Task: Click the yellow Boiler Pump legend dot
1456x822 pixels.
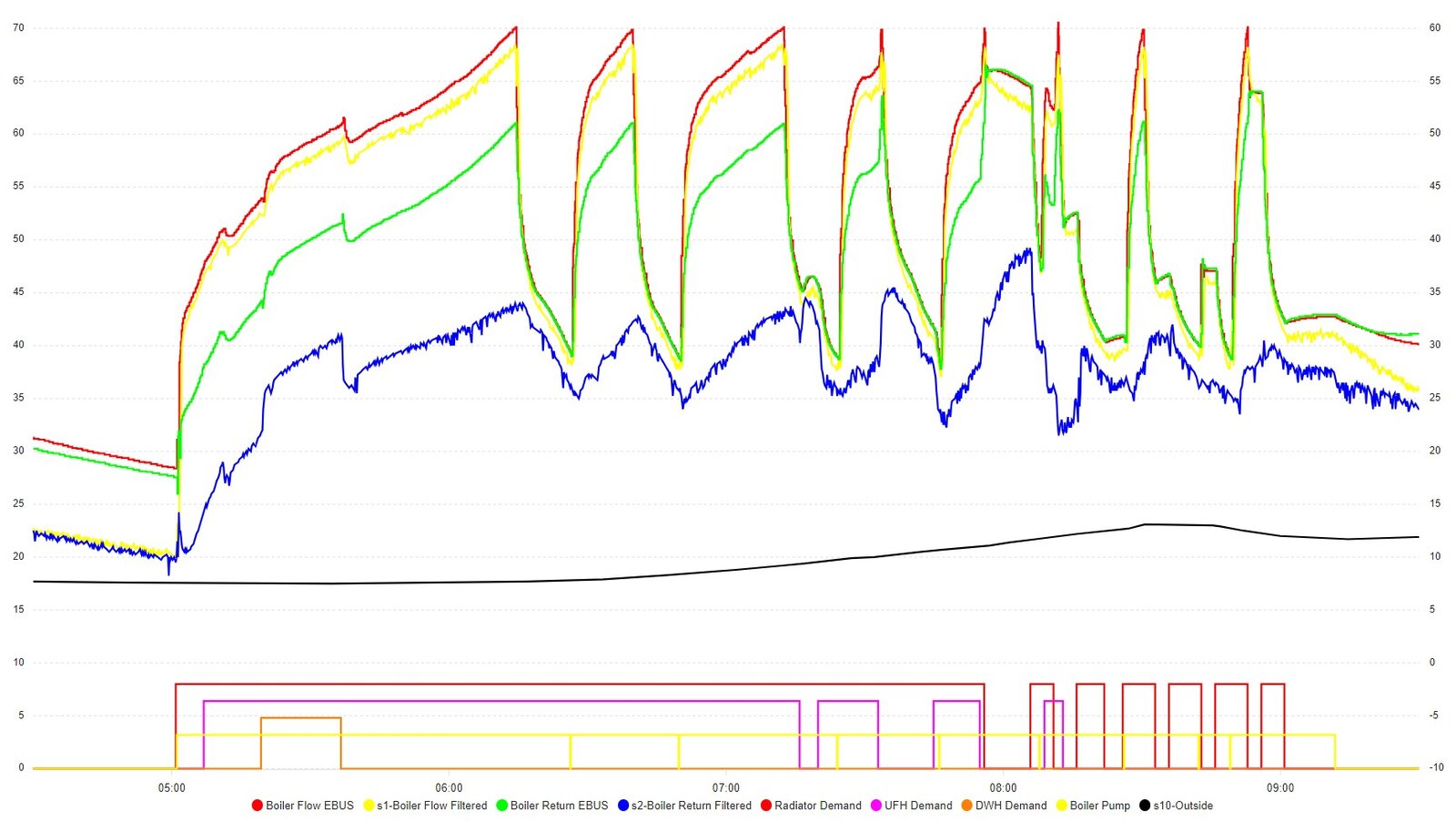Action: click(x=1061, y=806)
